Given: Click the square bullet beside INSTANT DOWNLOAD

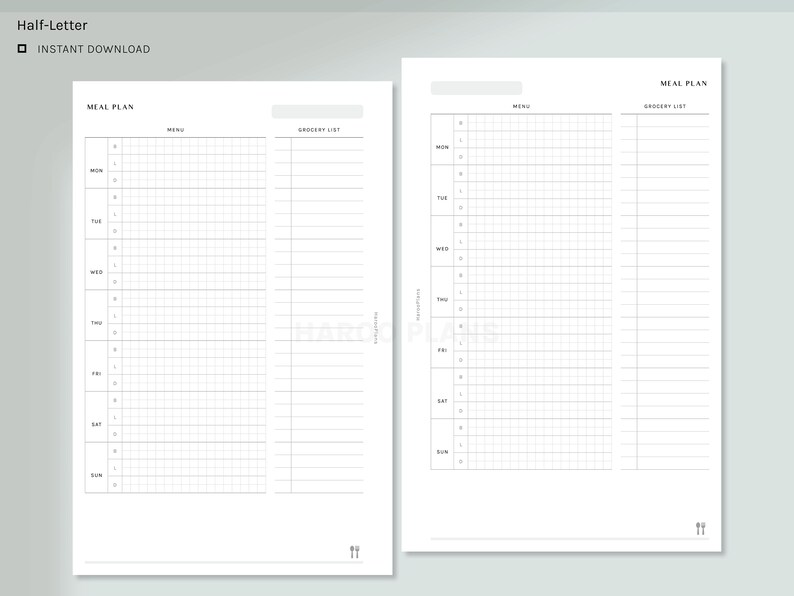Looking at the screenshot, I should tap(22, 49).
